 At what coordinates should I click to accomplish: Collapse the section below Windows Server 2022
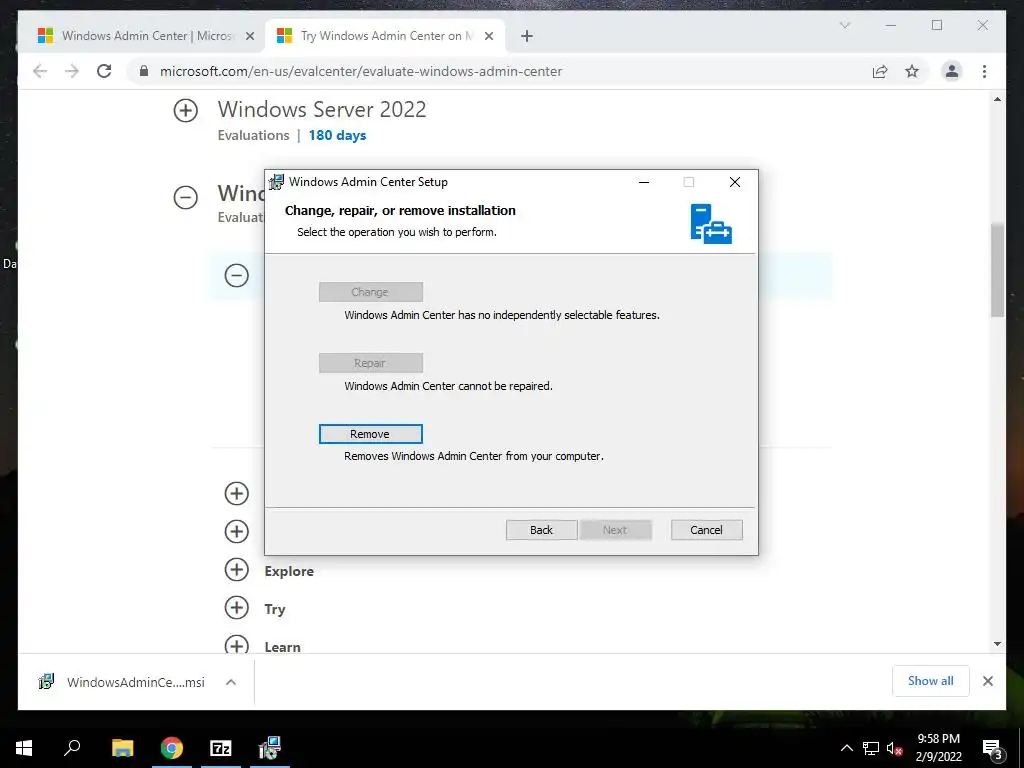pos(185,197)
